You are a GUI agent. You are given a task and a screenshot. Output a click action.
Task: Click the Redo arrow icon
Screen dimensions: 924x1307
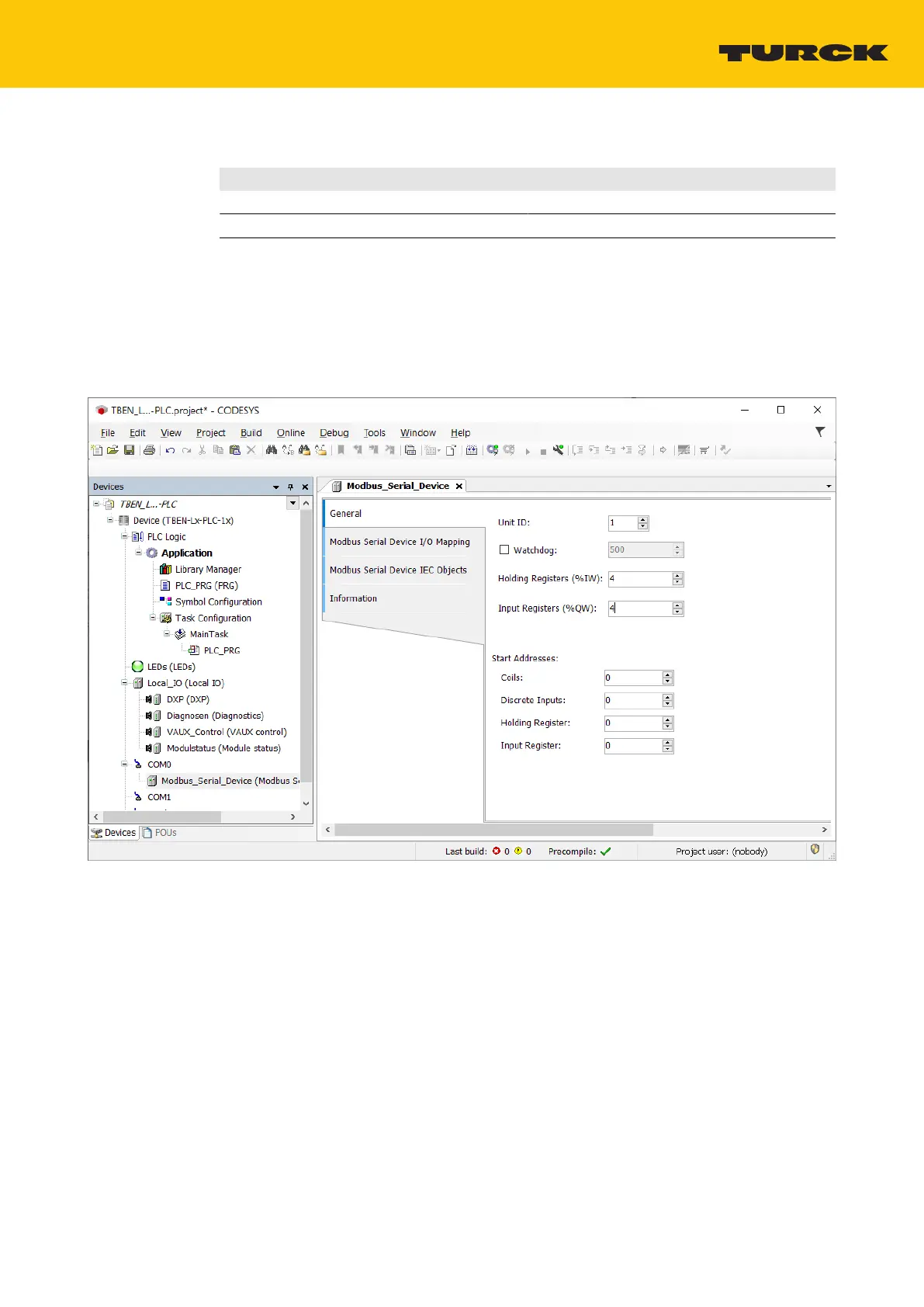coord(186,450)
